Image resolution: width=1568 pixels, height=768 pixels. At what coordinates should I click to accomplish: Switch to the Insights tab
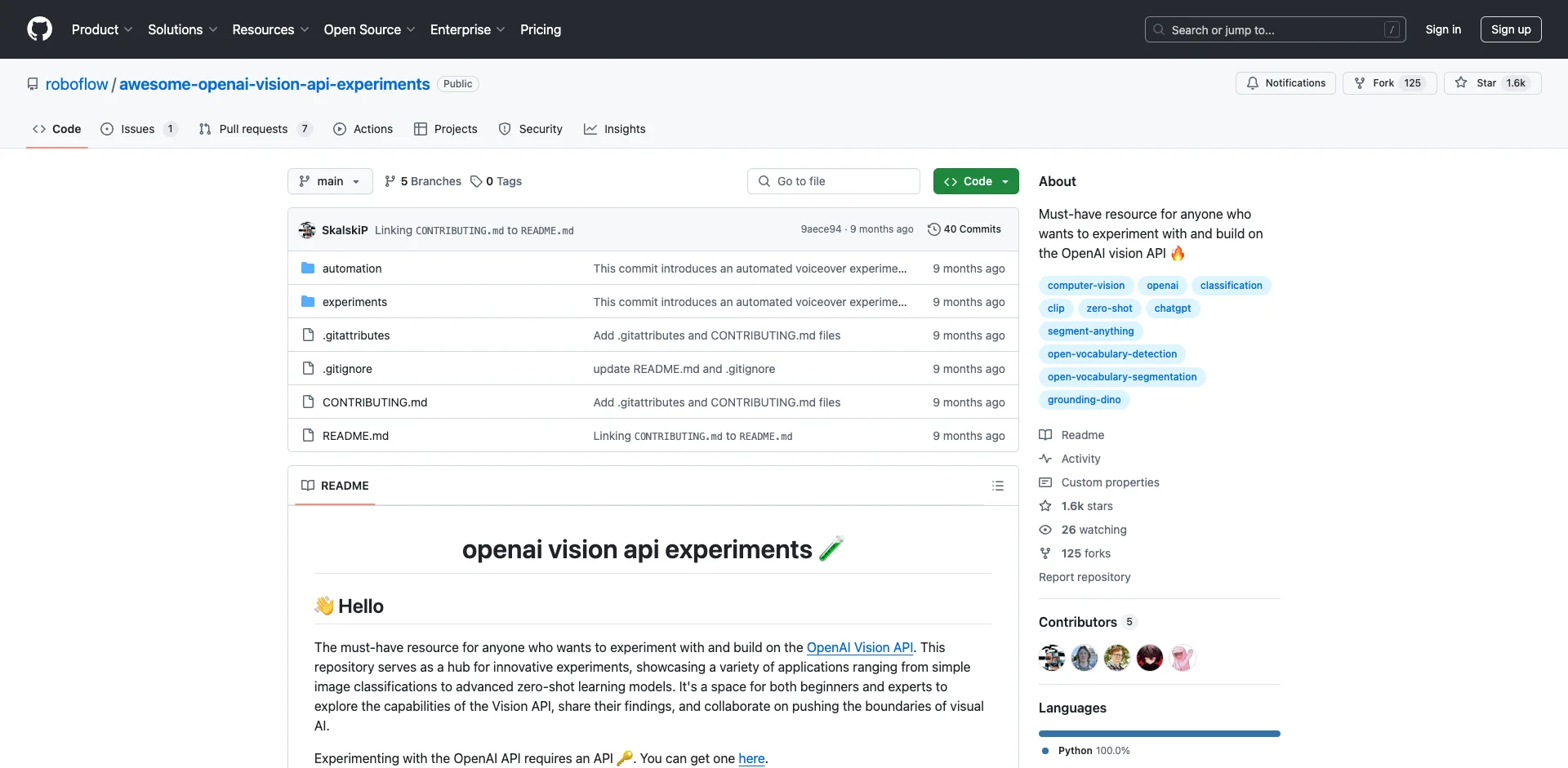[615, 129]
